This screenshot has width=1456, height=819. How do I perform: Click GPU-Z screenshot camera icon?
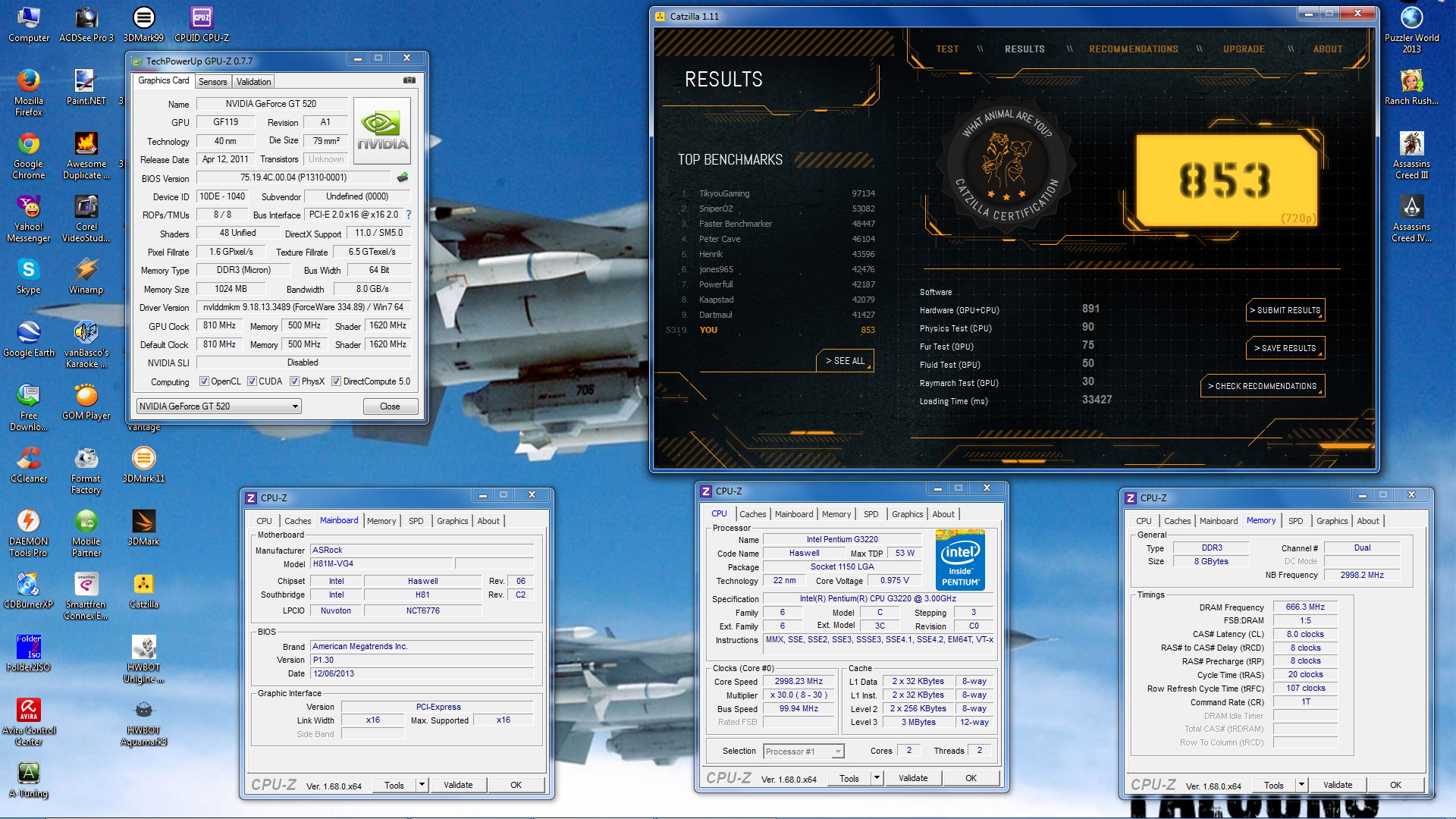[x=409, y=80]
